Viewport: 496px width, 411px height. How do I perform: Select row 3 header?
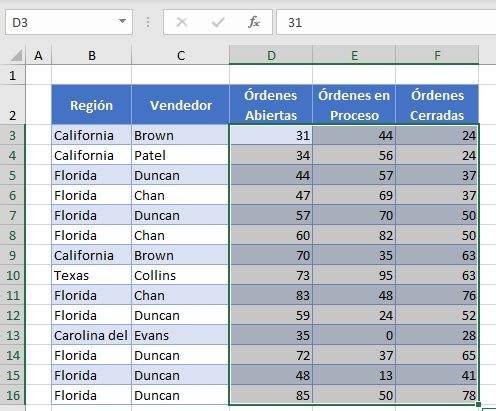click(x=13, y=135)
